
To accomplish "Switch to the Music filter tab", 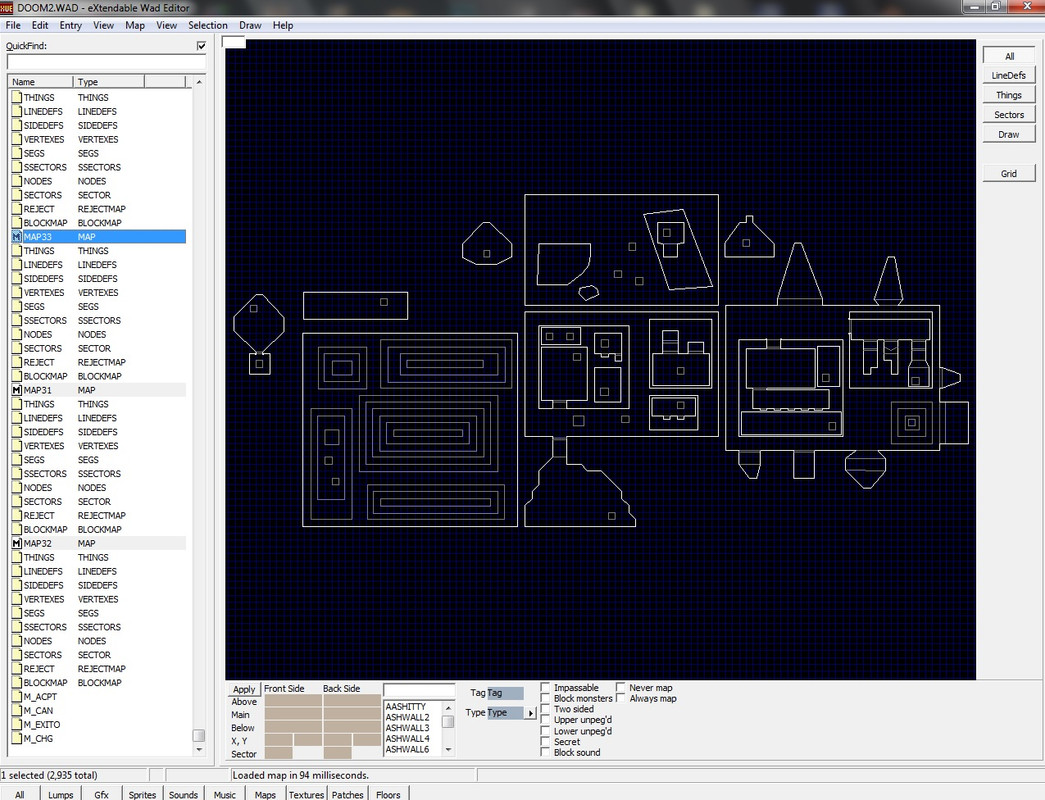I will [225, 794].
